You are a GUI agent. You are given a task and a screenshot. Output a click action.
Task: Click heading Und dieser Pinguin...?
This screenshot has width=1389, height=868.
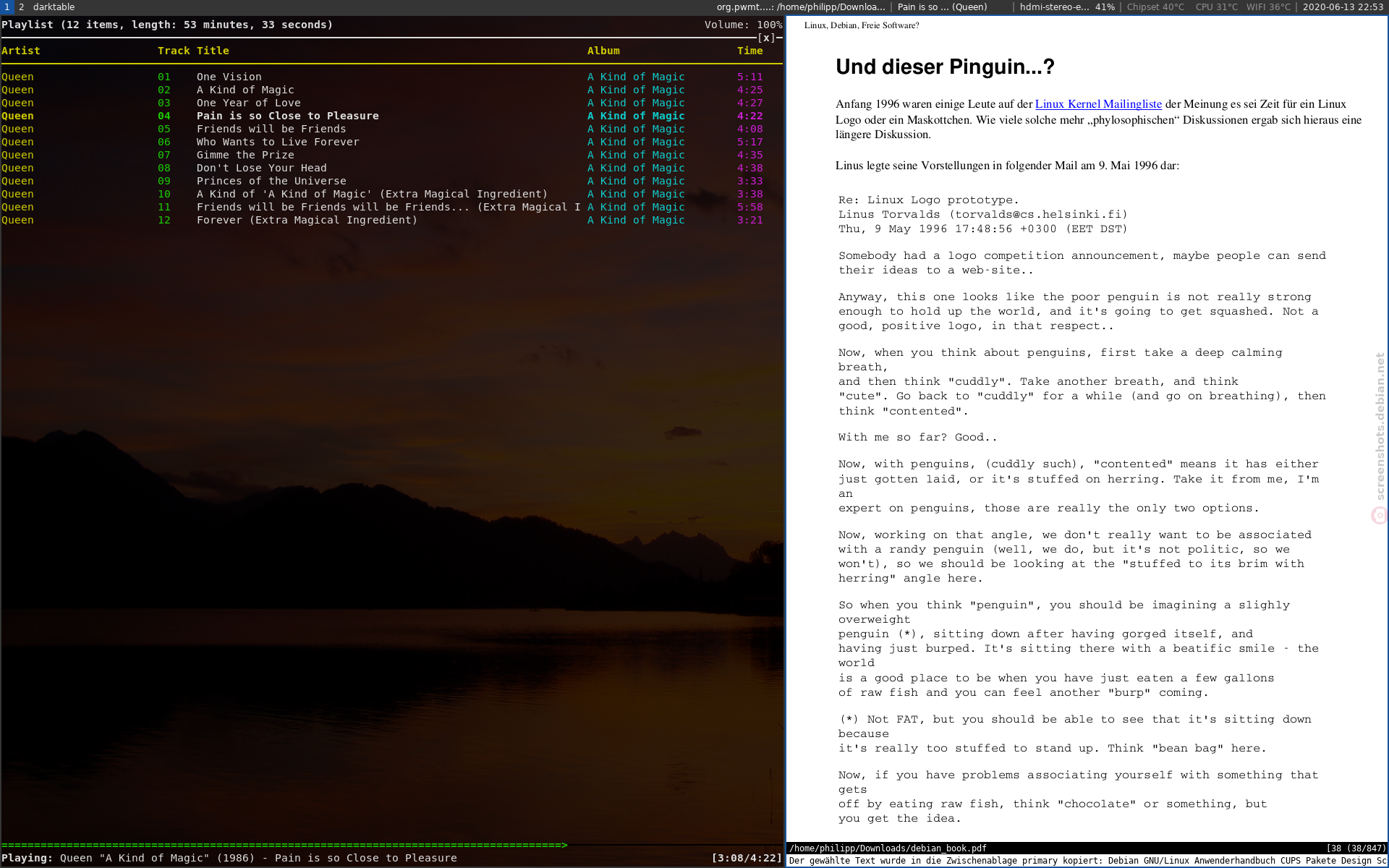pyautogui.click(x=945, y=67)
